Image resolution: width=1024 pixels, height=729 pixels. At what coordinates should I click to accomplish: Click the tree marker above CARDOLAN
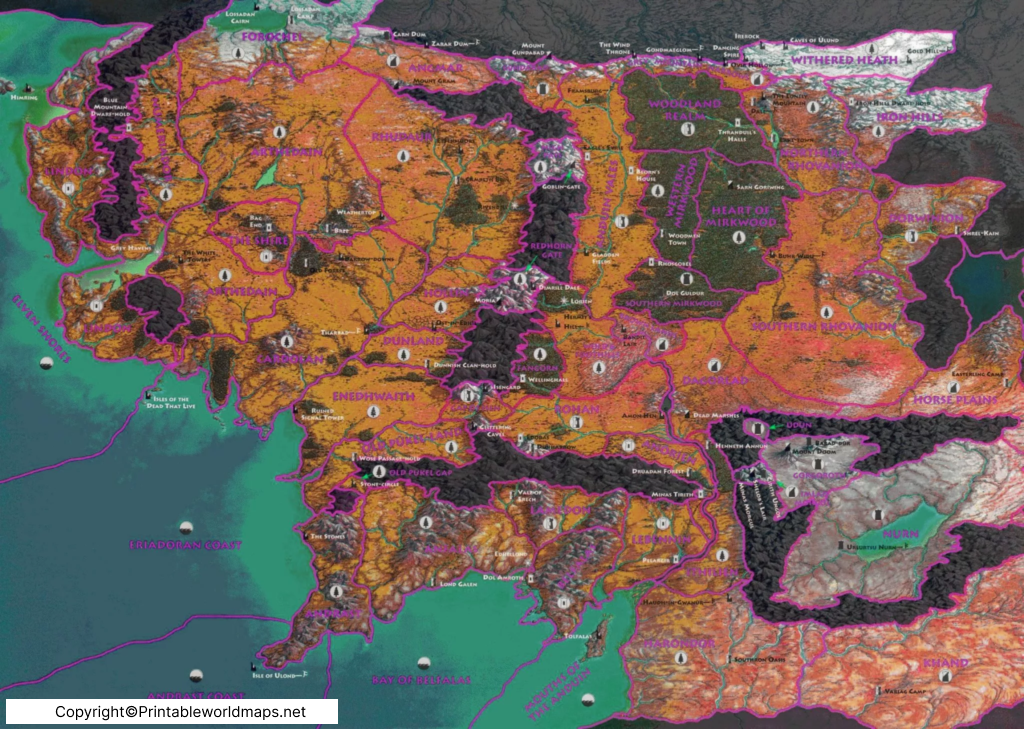coord(286,341)
